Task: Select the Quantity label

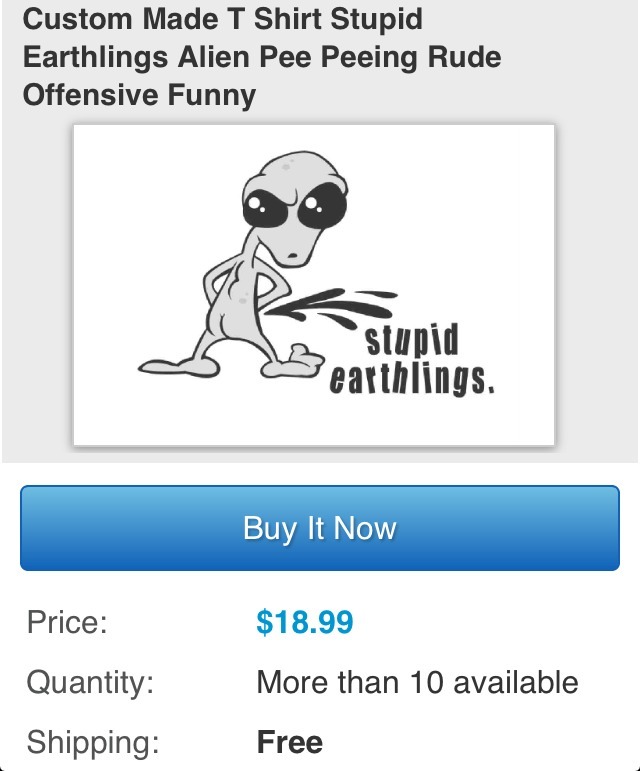Action: coord(90,682)
